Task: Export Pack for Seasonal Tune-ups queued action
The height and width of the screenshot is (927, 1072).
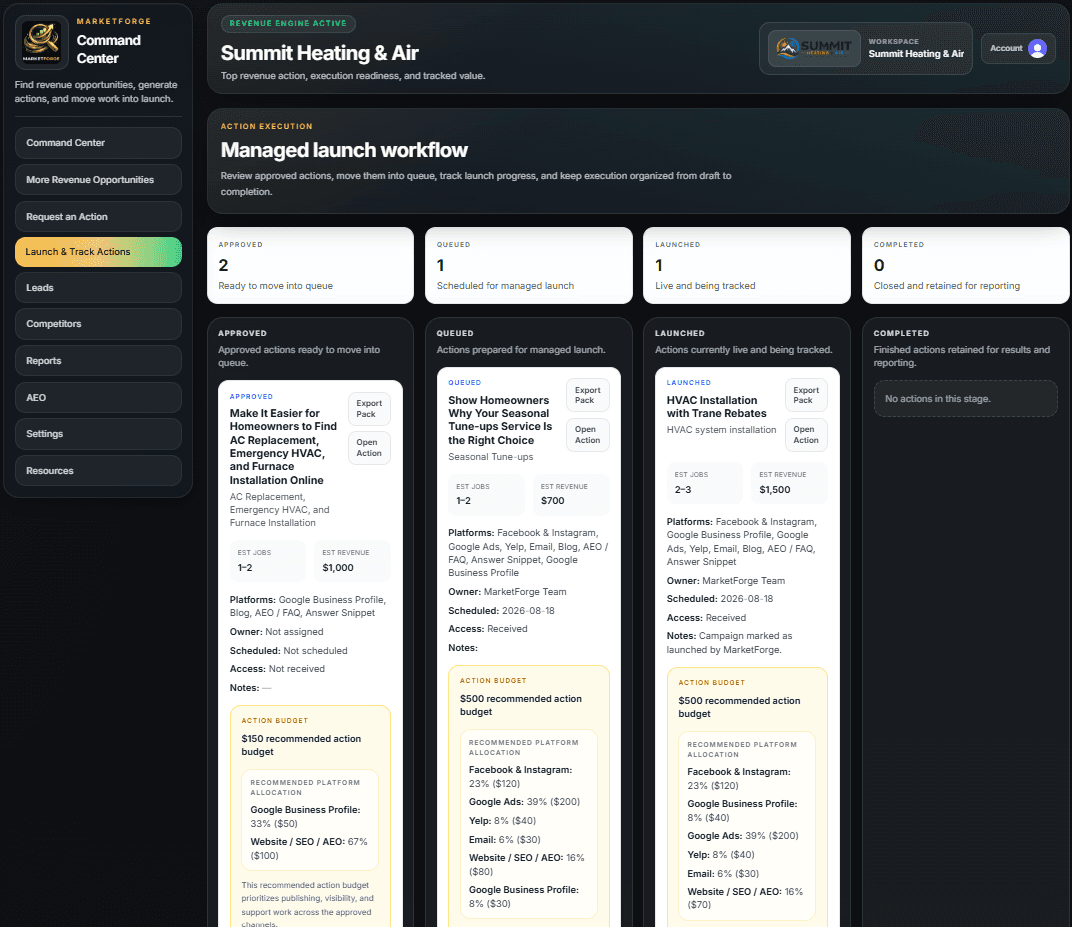Action: (x=587, y=395)
